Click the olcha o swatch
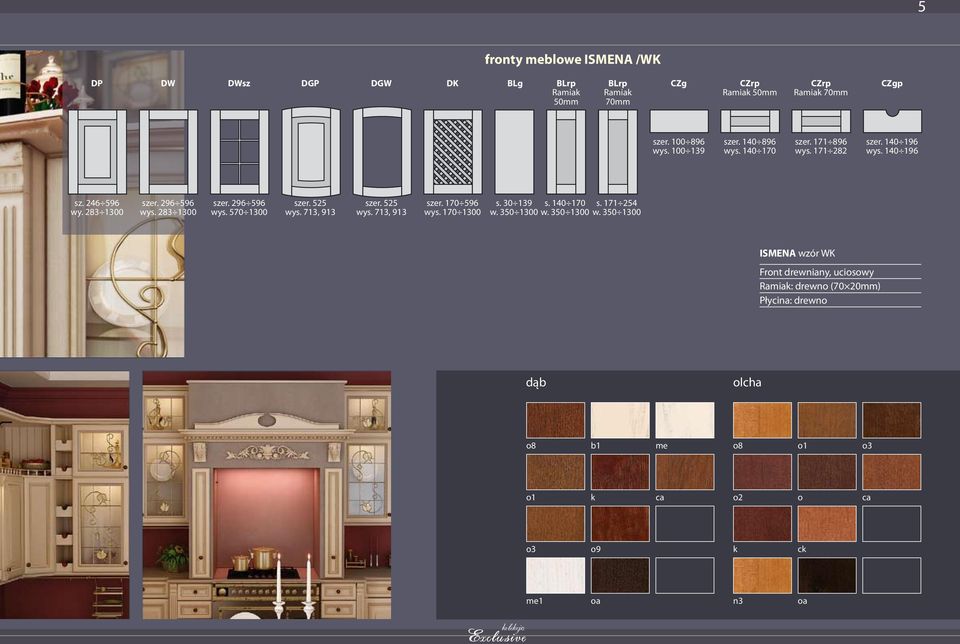Viewport: 960px width, 644px height. (x=827, y=471)
